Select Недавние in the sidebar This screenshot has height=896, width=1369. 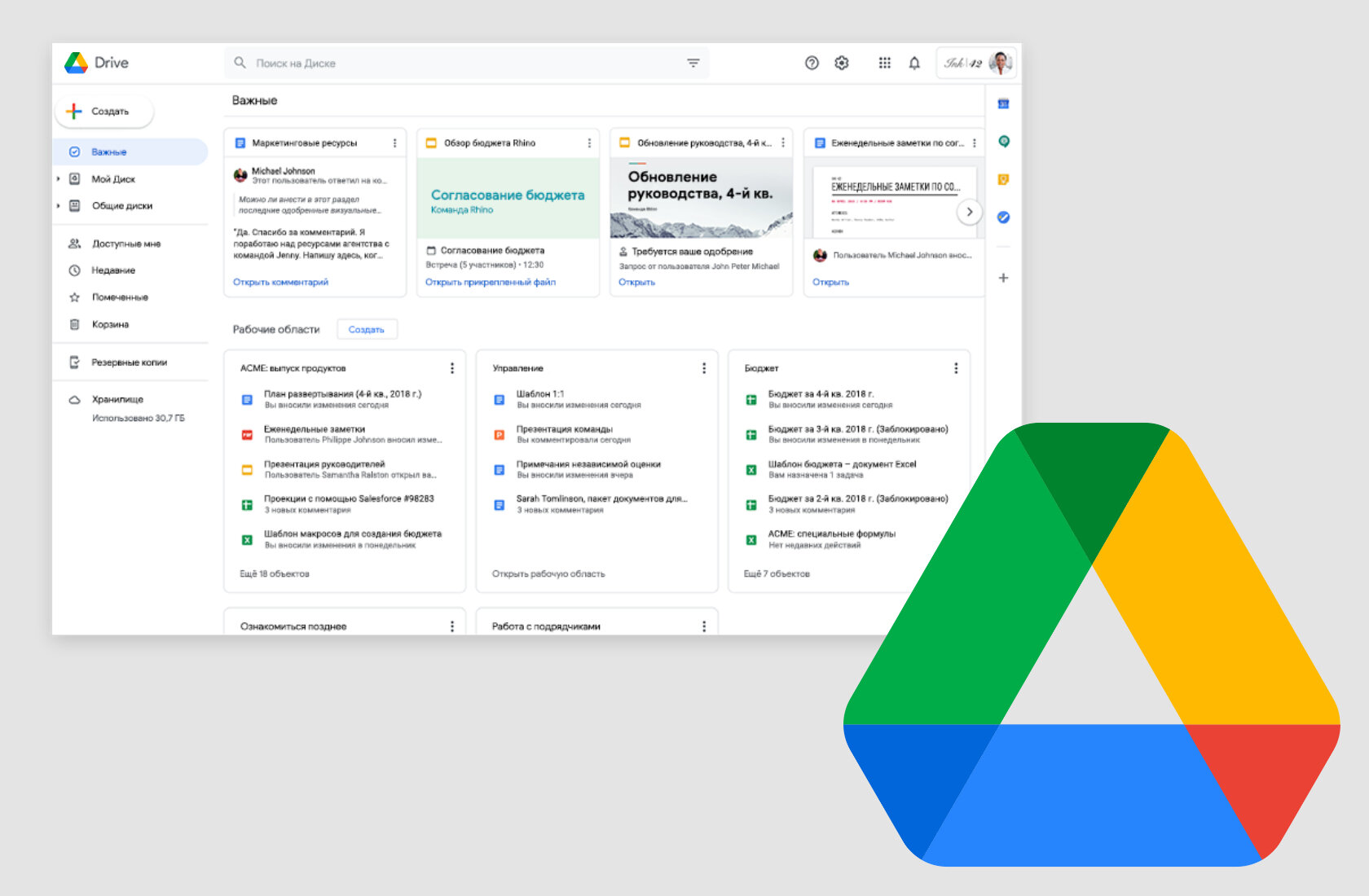(113, 270)
